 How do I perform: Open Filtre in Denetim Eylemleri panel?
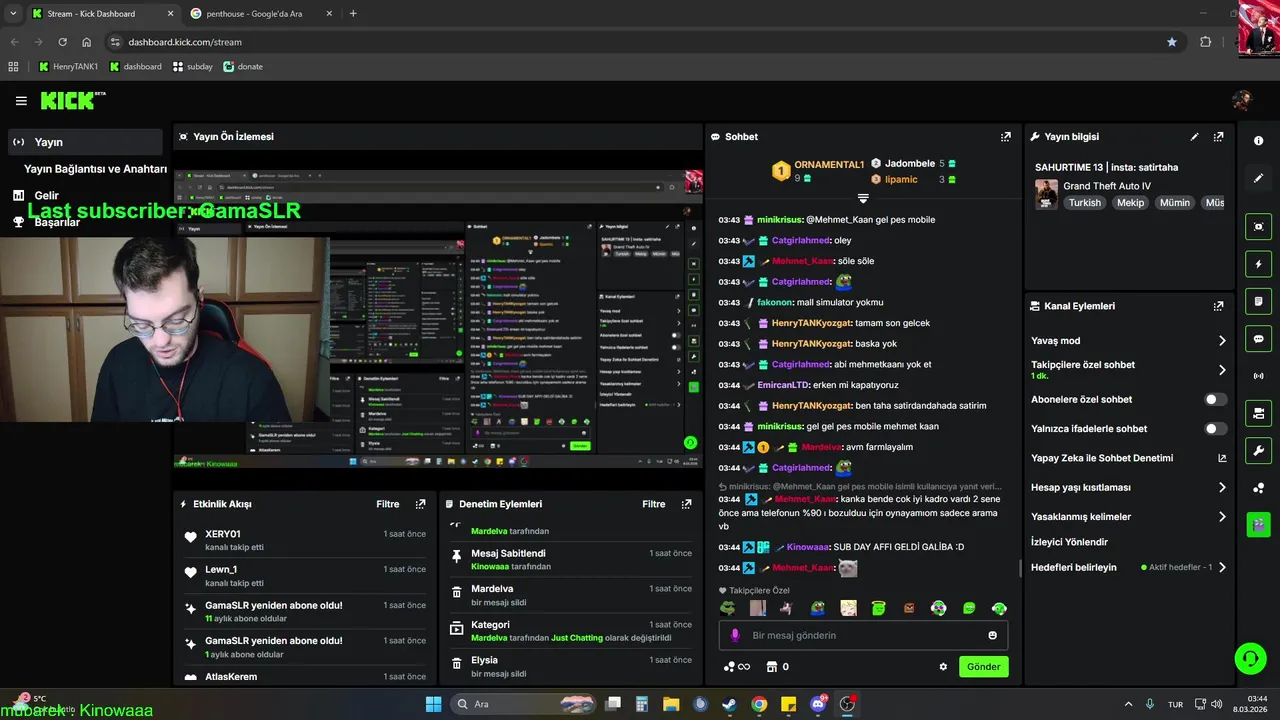click(654, 504)
